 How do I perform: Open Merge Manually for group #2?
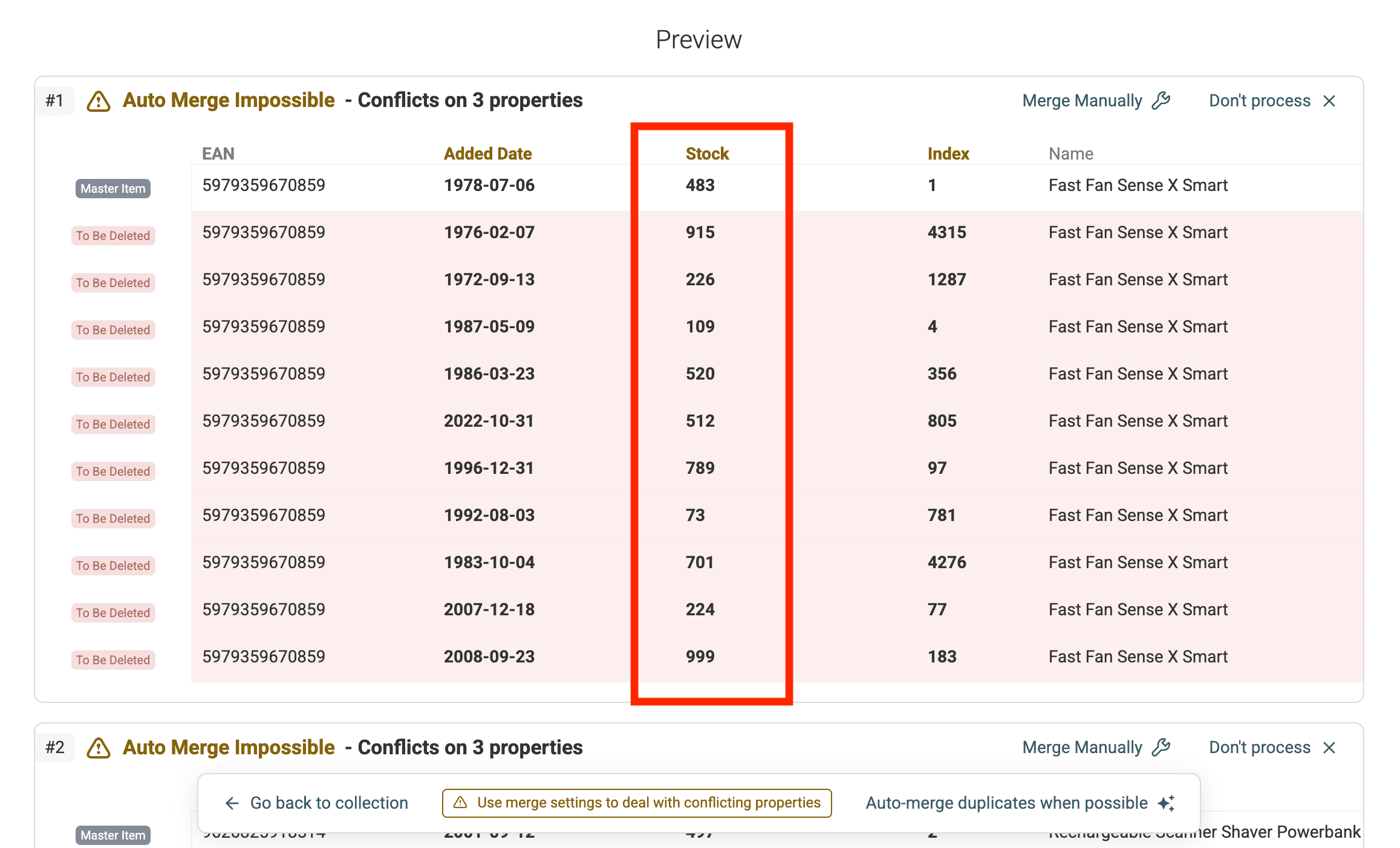tap(1096, 747)
